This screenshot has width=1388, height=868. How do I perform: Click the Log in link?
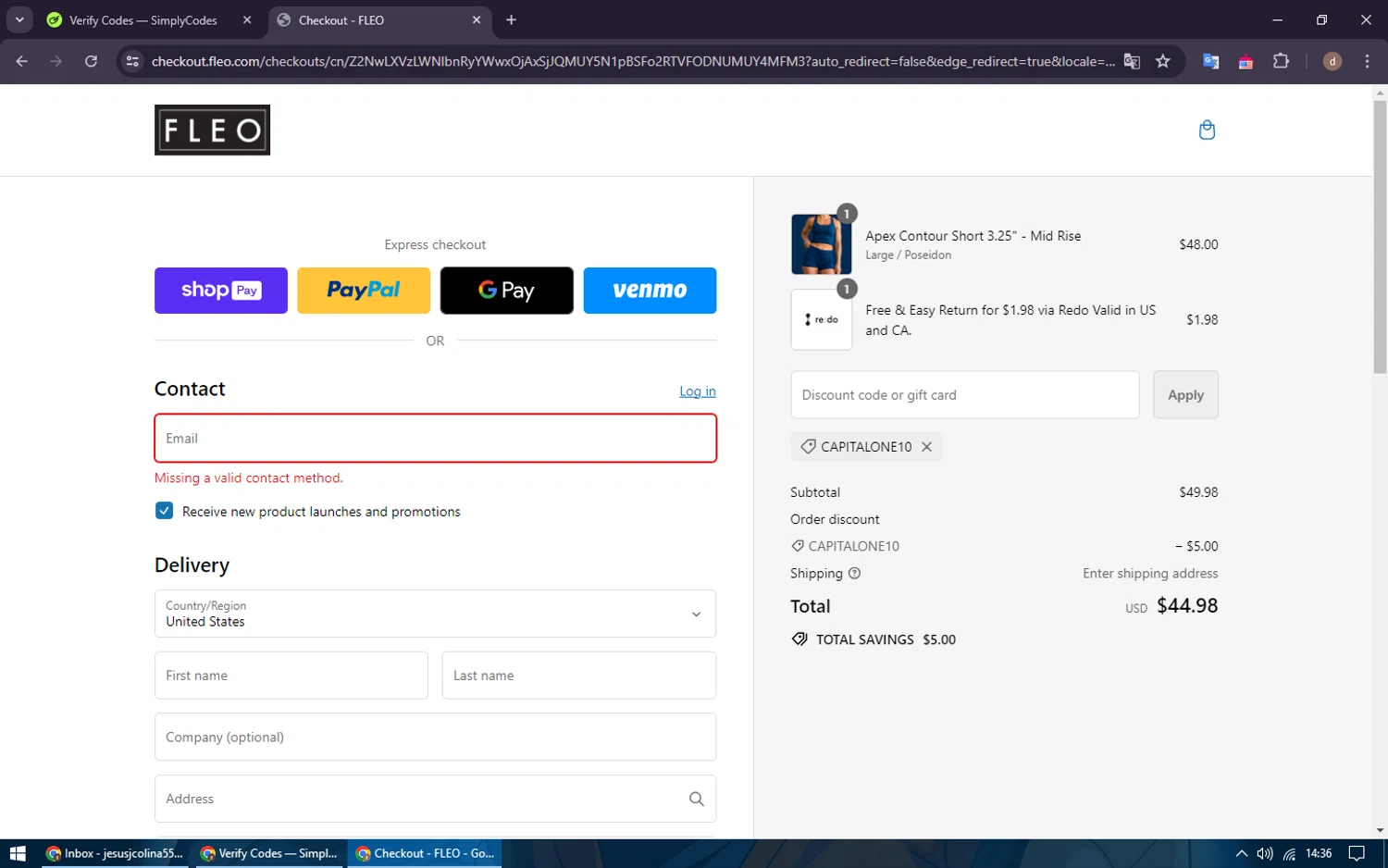click(x=698, y=391)
